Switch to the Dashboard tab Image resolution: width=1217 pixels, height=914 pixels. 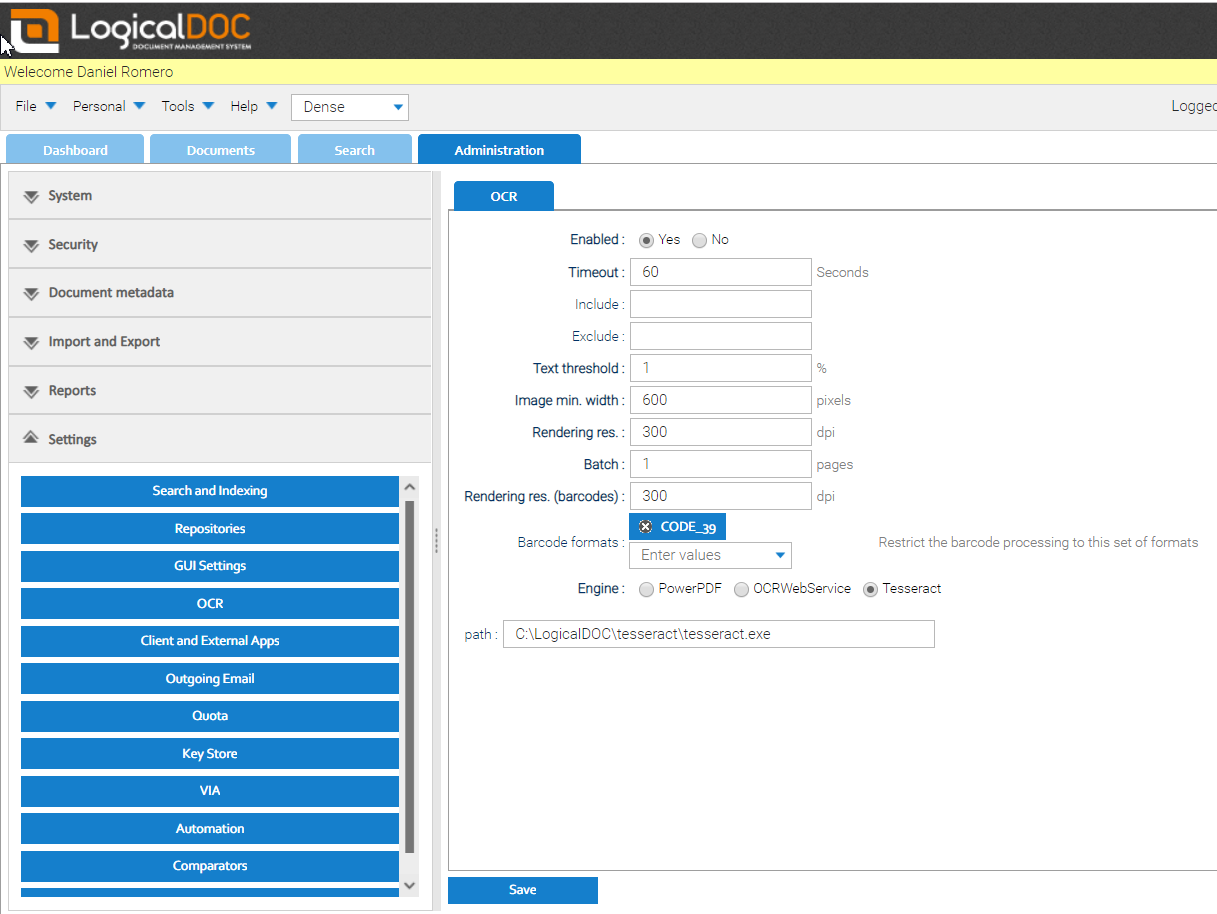point(74,149)
